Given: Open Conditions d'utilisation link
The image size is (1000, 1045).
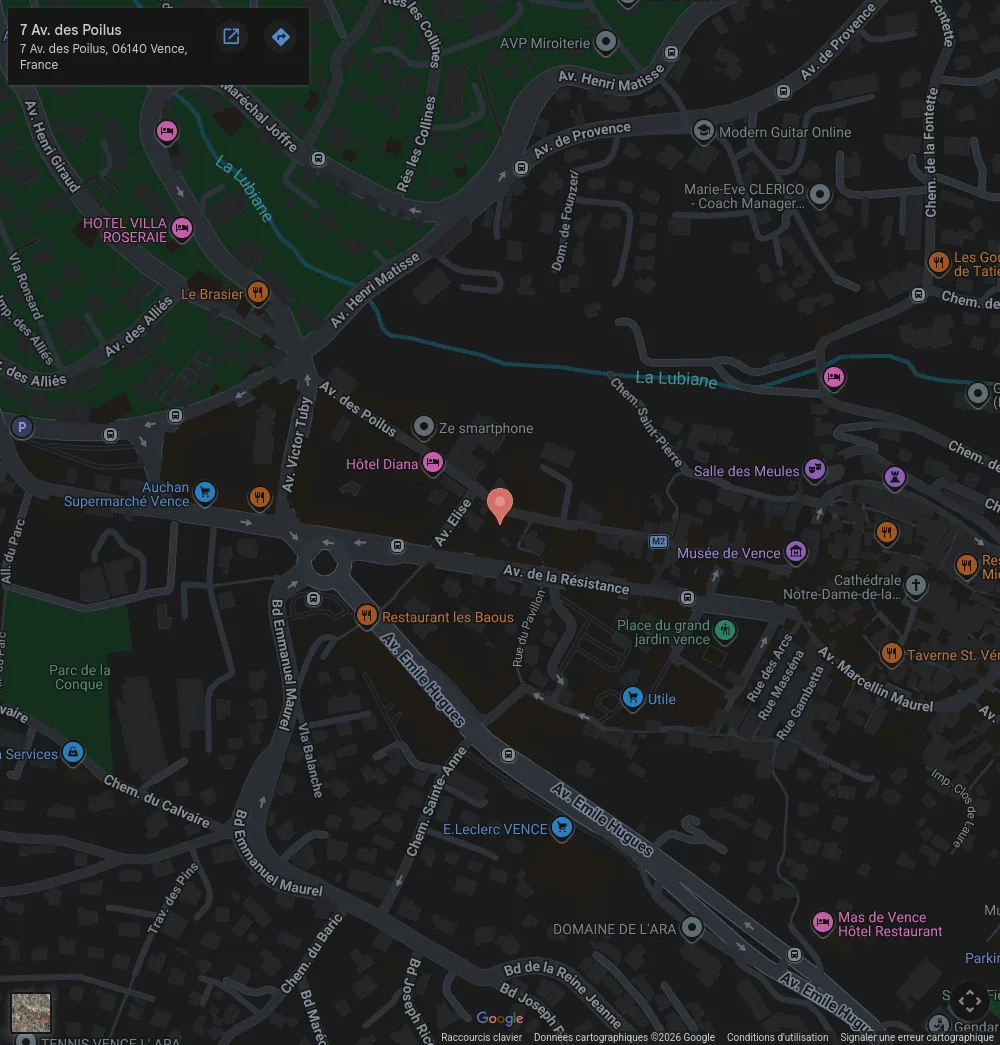Looking at the screenshot, I should point(777,1038).
